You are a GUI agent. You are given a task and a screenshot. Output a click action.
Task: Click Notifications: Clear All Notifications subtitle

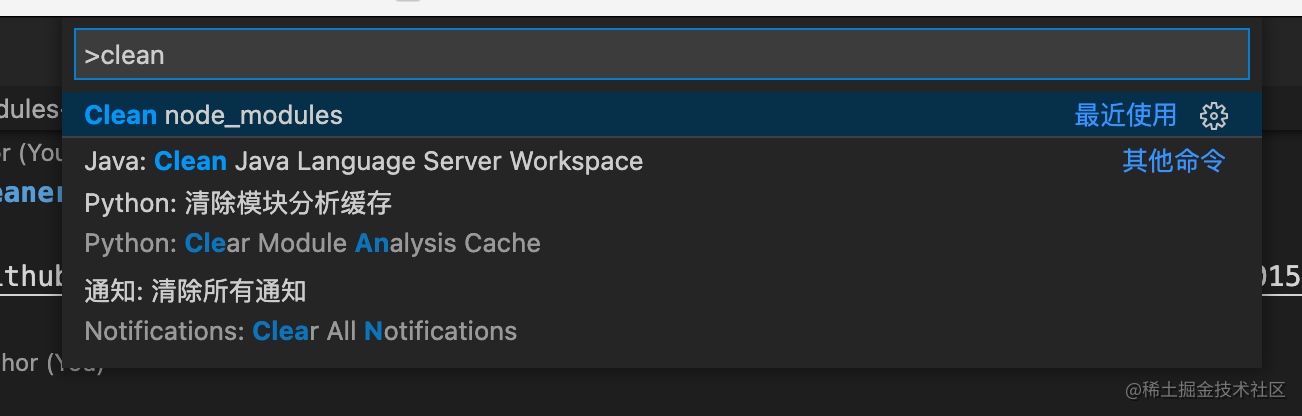300,331
